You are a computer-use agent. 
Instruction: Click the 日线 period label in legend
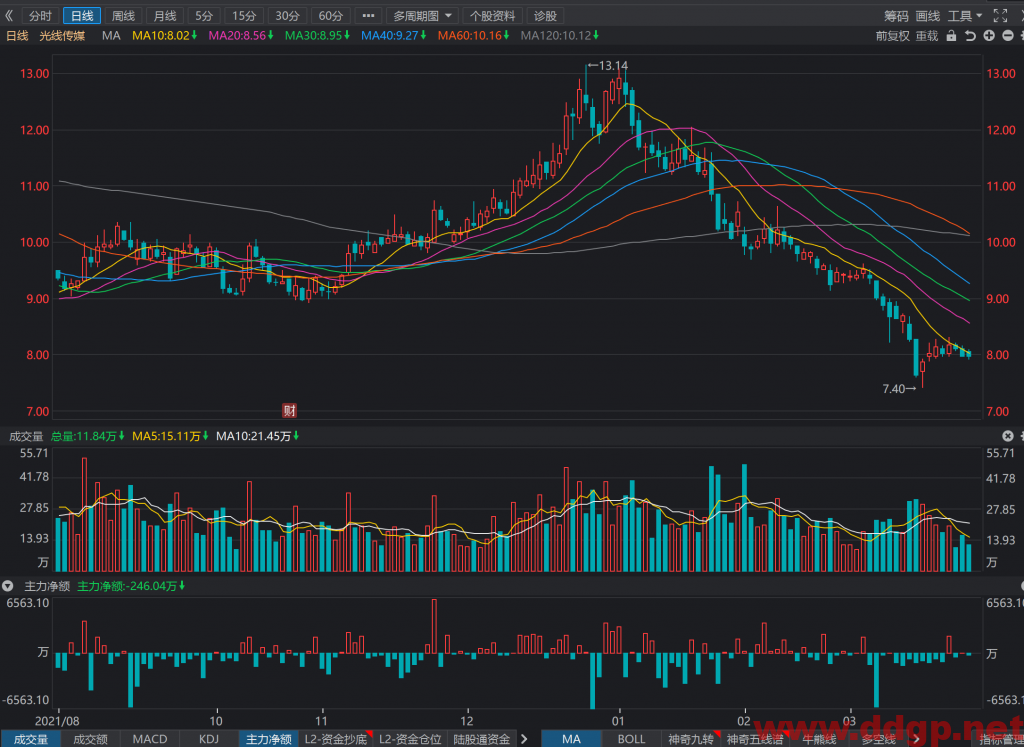coord(17,35)
